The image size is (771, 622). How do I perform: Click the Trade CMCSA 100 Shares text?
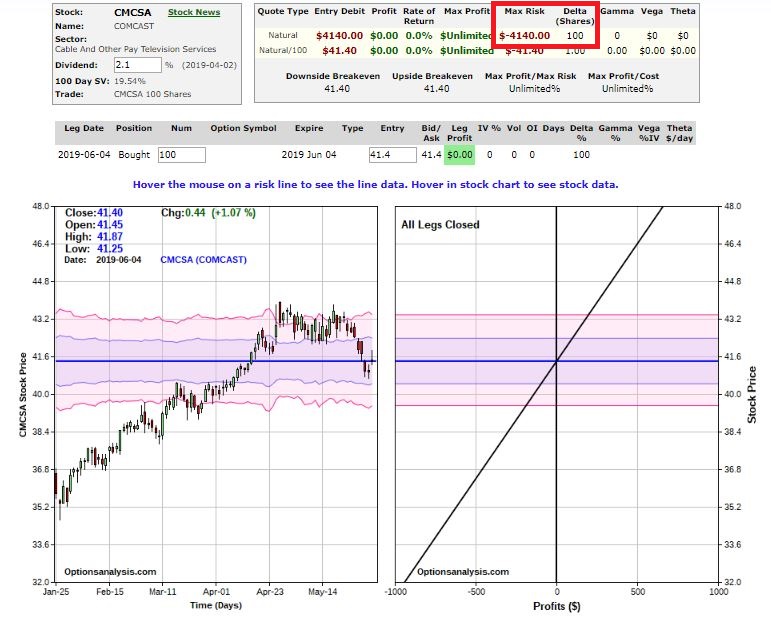point(152,94)
